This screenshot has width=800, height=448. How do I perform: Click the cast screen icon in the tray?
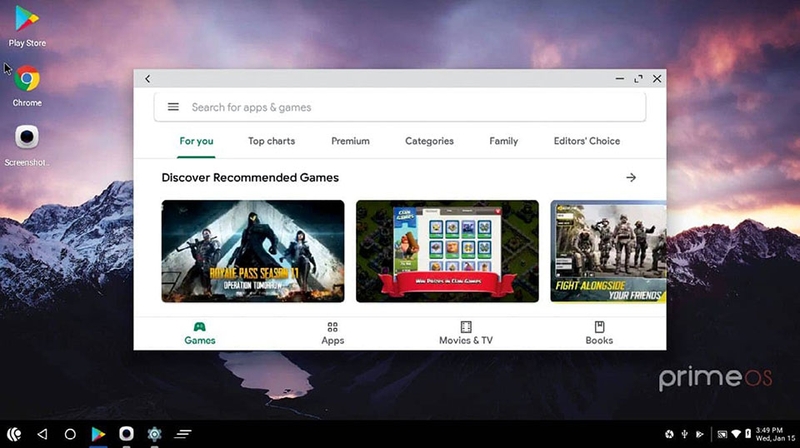[x=722, y=434]
